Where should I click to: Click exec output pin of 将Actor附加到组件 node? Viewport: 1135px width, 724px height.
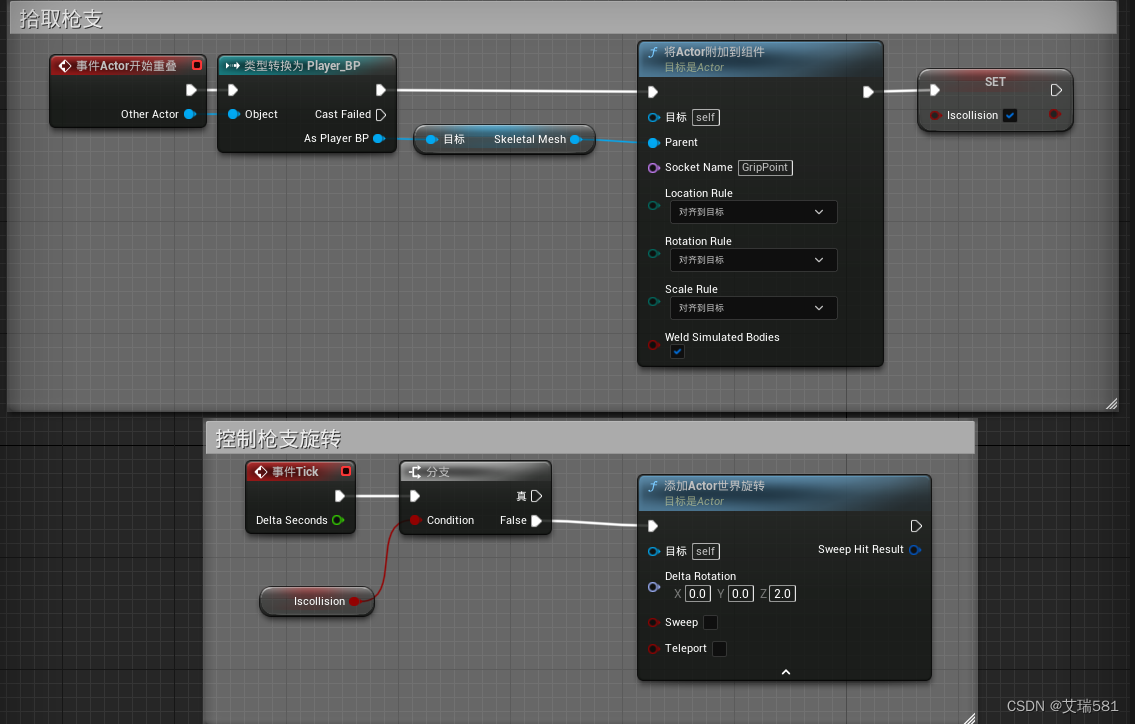click(868, 92)
